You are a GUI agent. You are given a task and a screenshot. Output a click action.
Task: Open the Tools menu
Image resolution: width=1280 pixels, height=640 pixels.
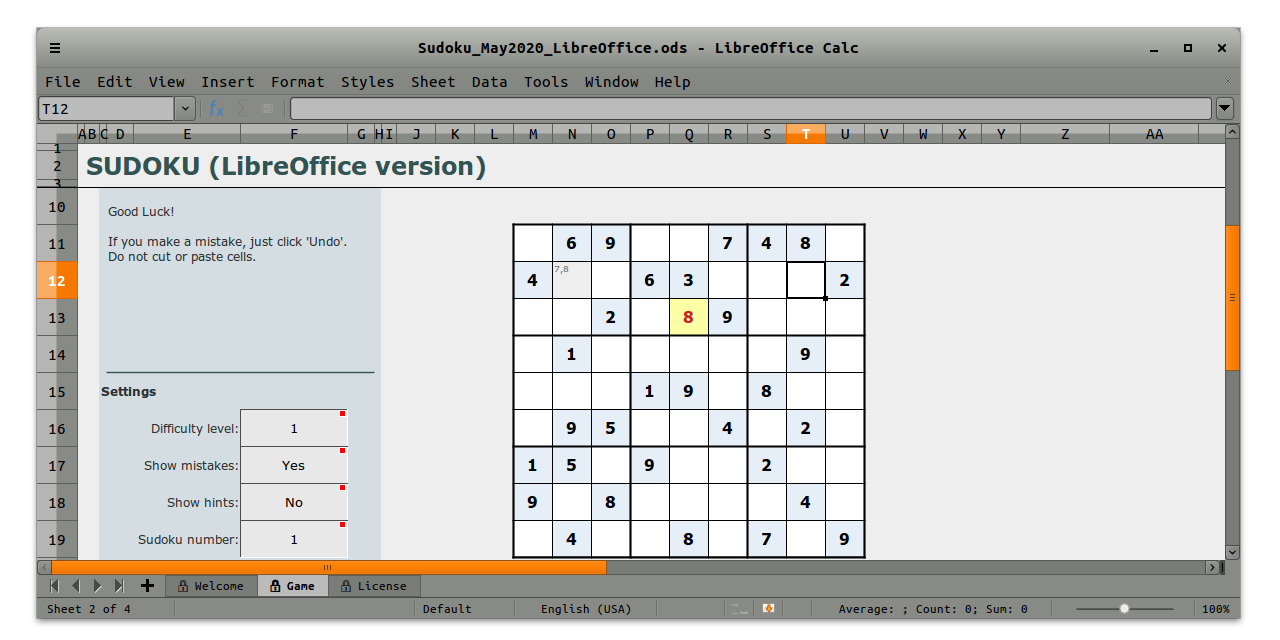(x=546, y=82)
